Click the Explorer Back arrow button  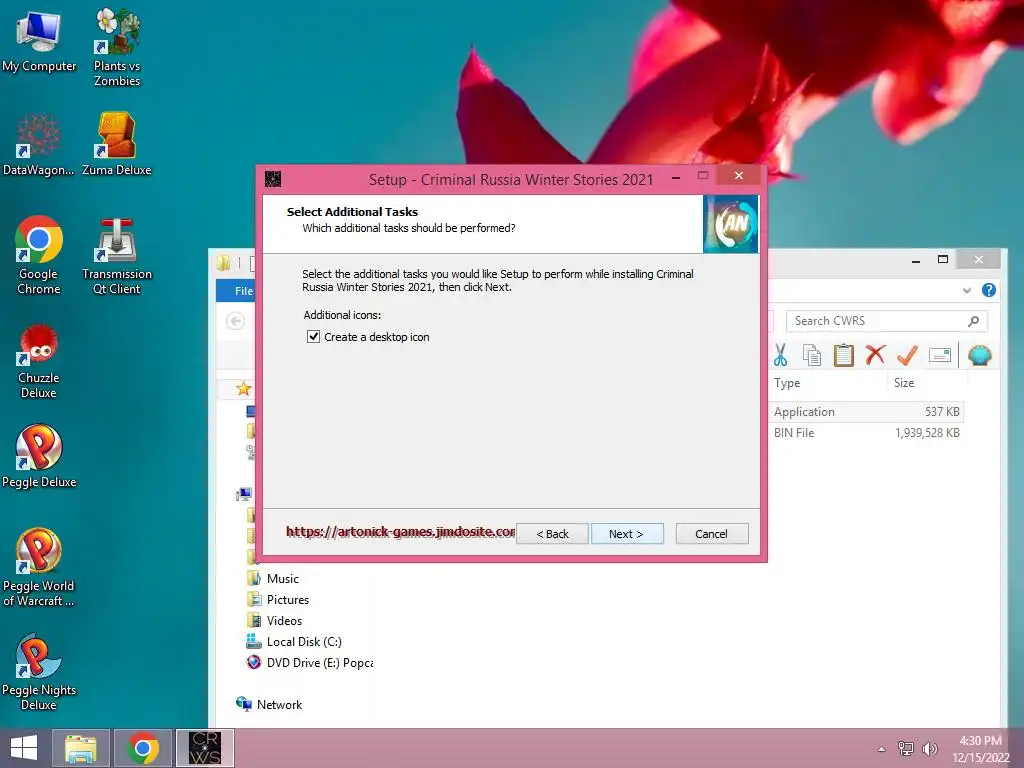click(x=236, y=321)
